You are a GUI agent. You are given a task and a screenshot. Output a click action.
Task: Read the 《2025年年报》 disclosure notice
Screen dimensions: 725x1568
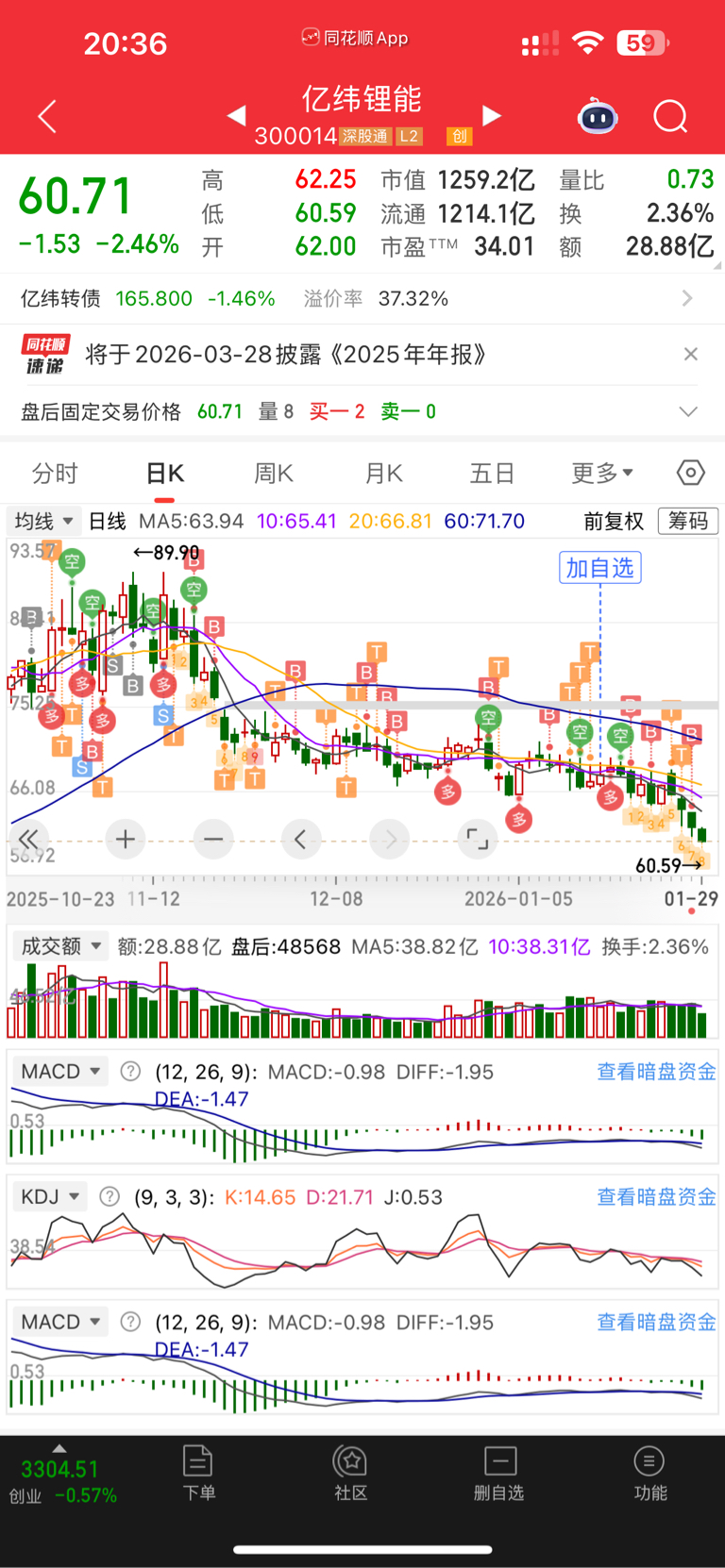[286, 355]
